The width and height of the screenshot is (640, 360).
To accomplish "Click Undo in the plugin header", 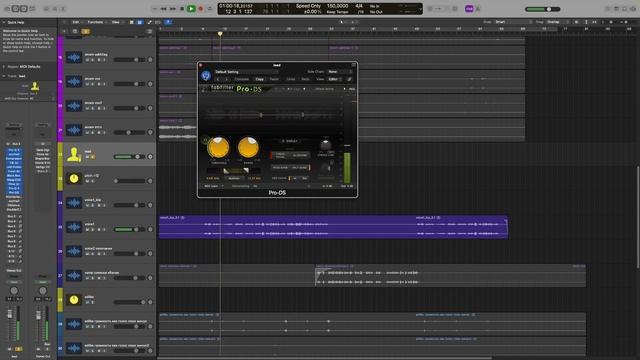I will [291, 79].
